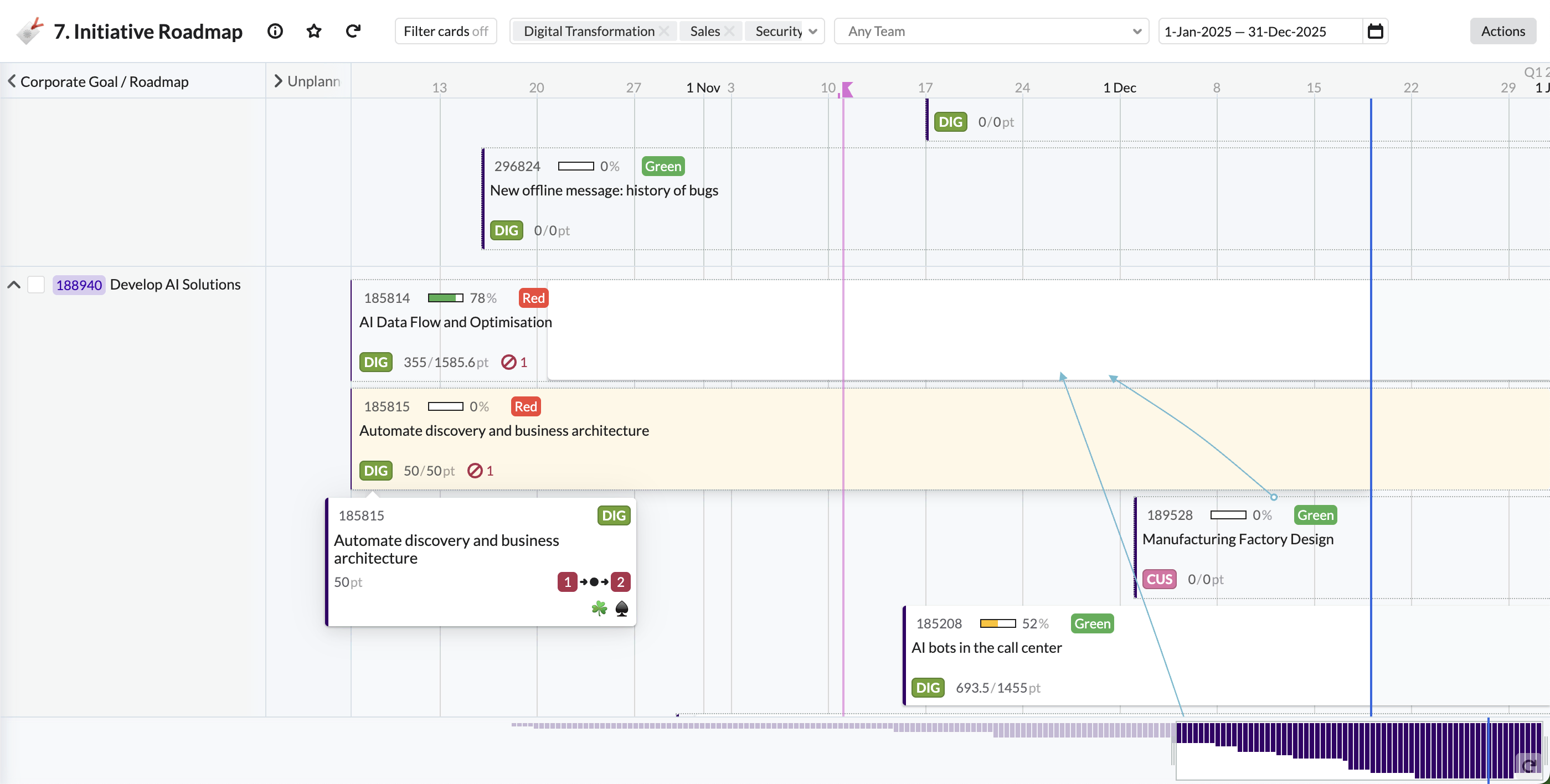Check the Develop AI Solutions checkbox
The width and height of the screenshot is (1550, 784).
click(36, 285)
